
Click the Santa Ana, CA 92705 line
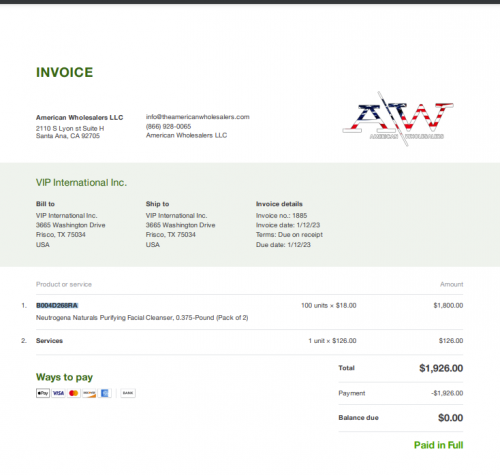point(68,136)
